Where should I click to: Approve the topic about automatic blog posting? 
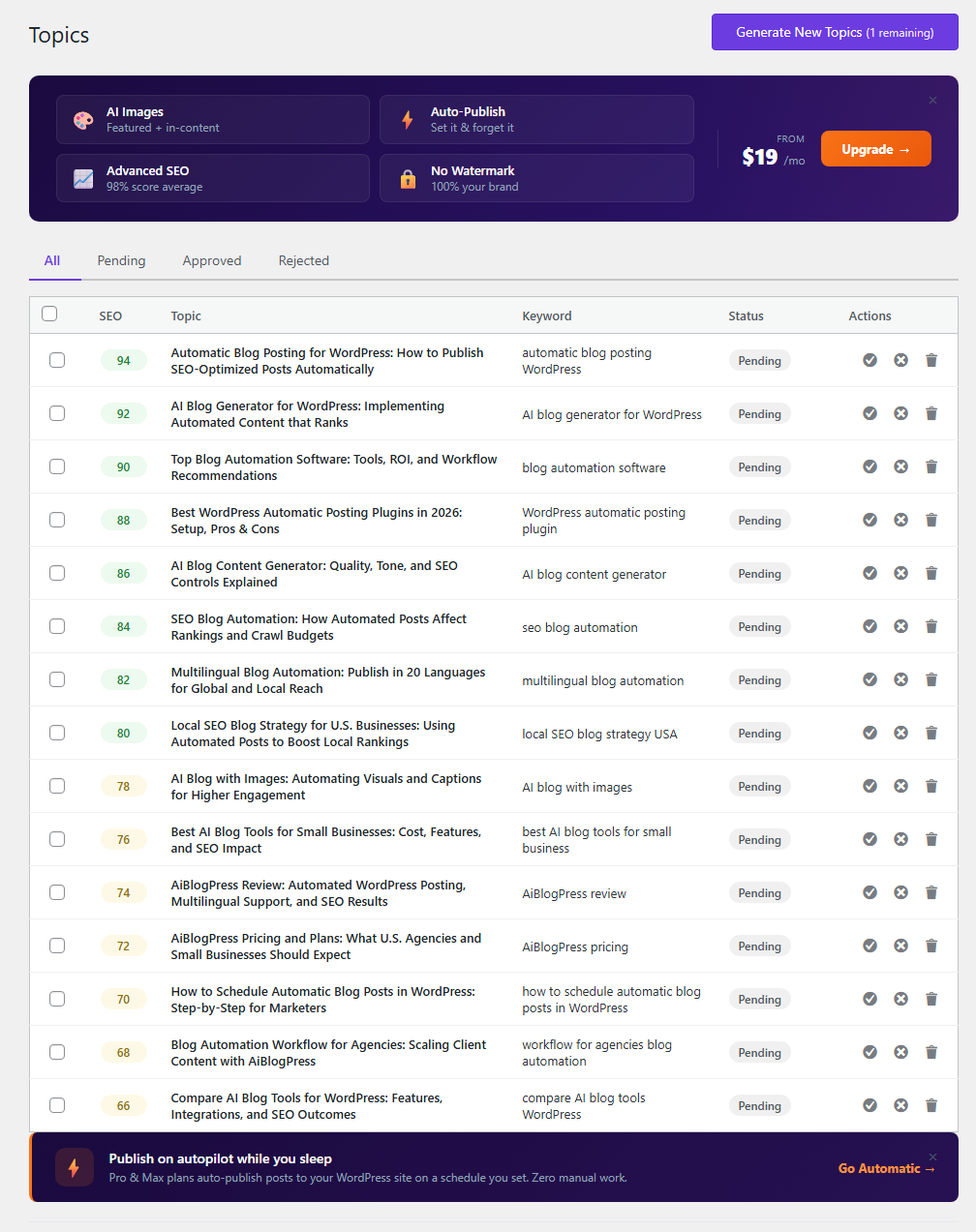[x=869, y=359]
